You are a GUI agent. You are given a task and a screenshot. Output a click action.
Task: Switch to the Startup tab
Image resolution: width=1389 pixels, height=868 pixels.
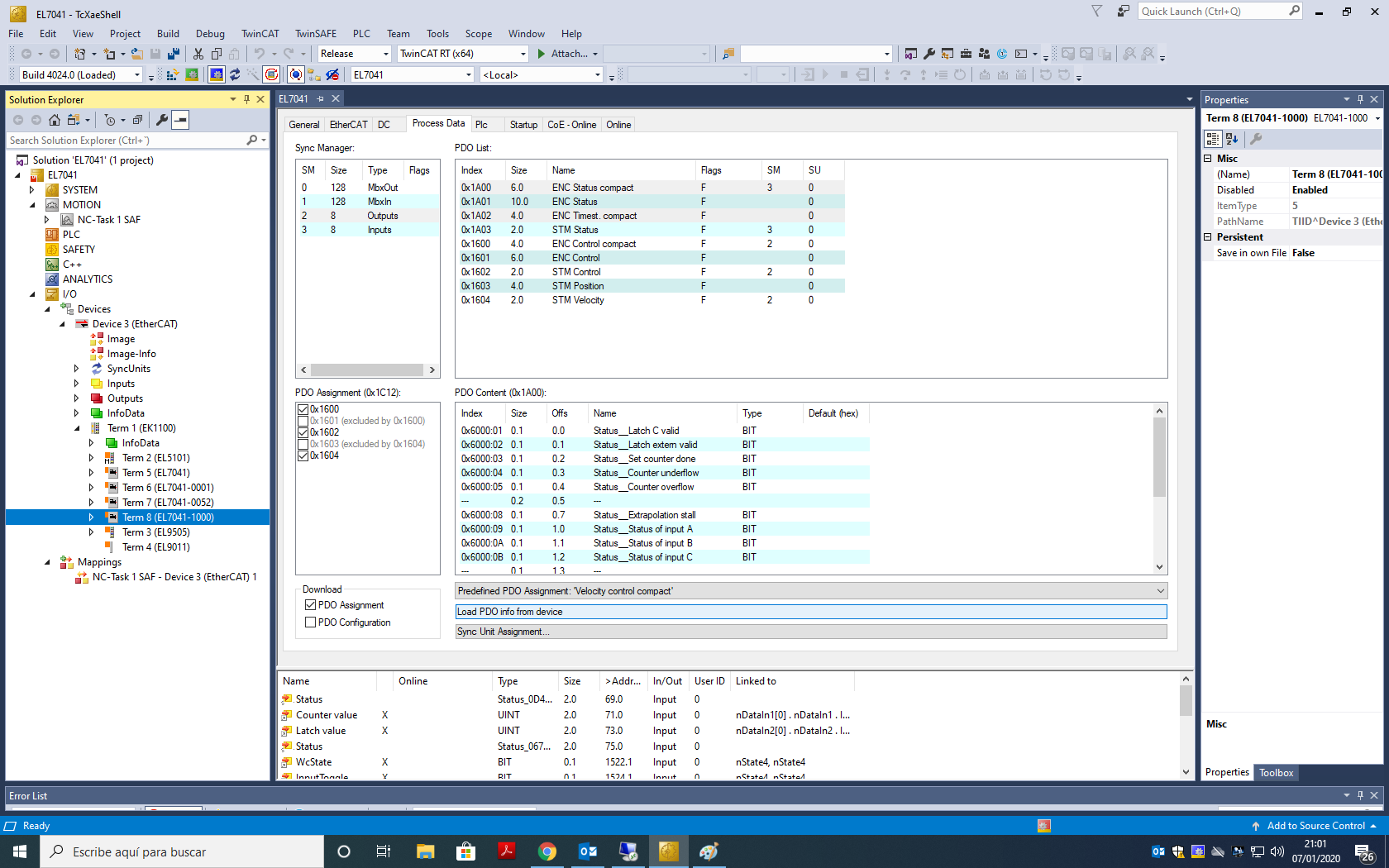523,125
